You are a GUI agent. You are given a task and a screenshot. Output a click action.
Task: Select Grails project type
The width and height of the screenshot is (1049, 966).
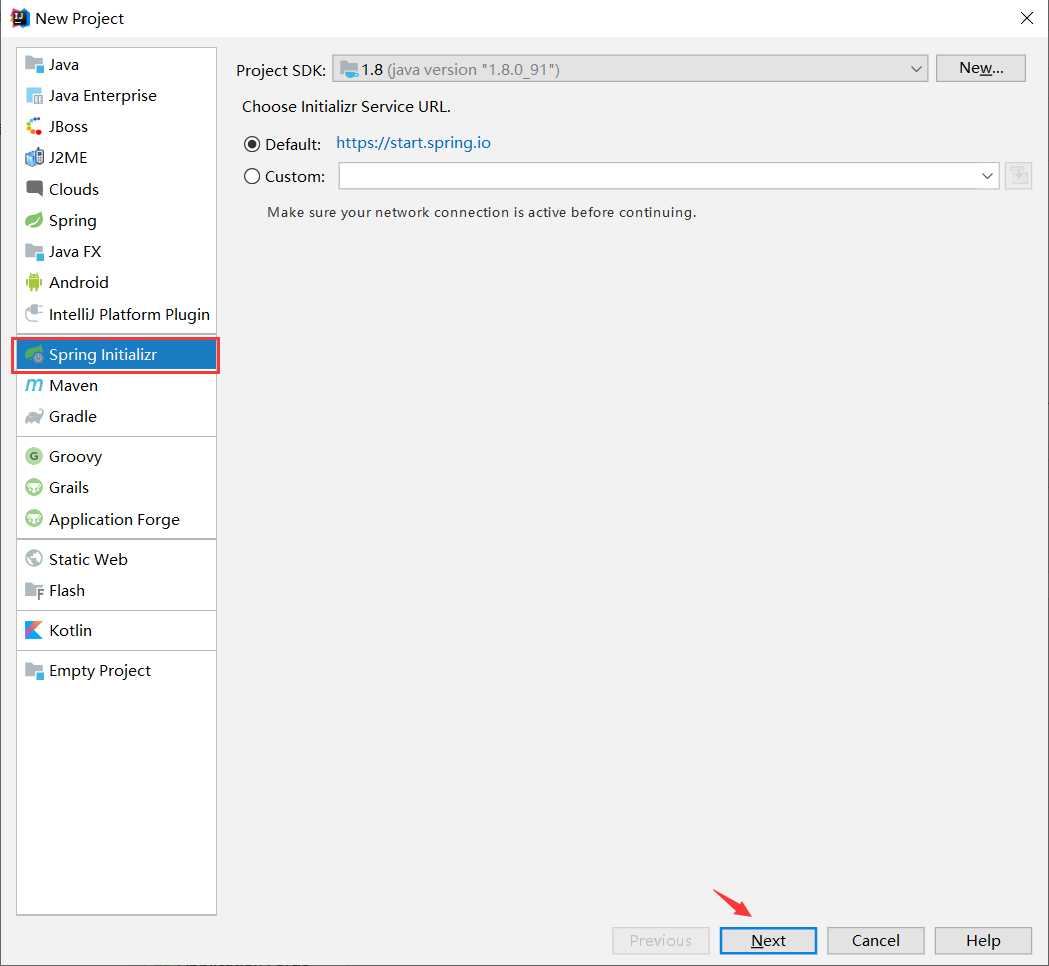(116, 487)
